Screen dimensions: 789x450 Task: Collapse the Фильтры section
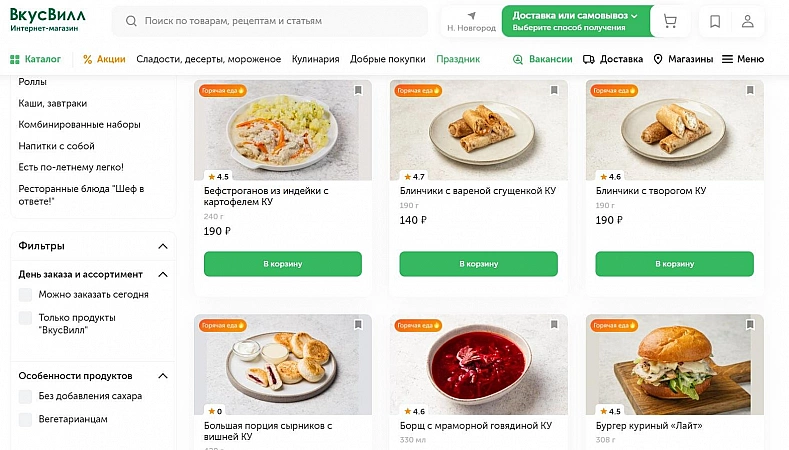(162, 246)
